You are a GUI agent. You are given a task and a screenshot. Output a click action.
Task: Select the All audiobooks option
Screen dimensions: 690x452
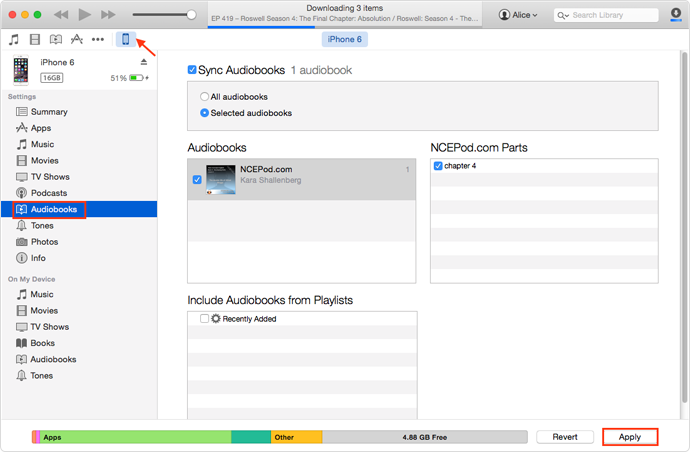pyautogui.click(x=205, y=97)
